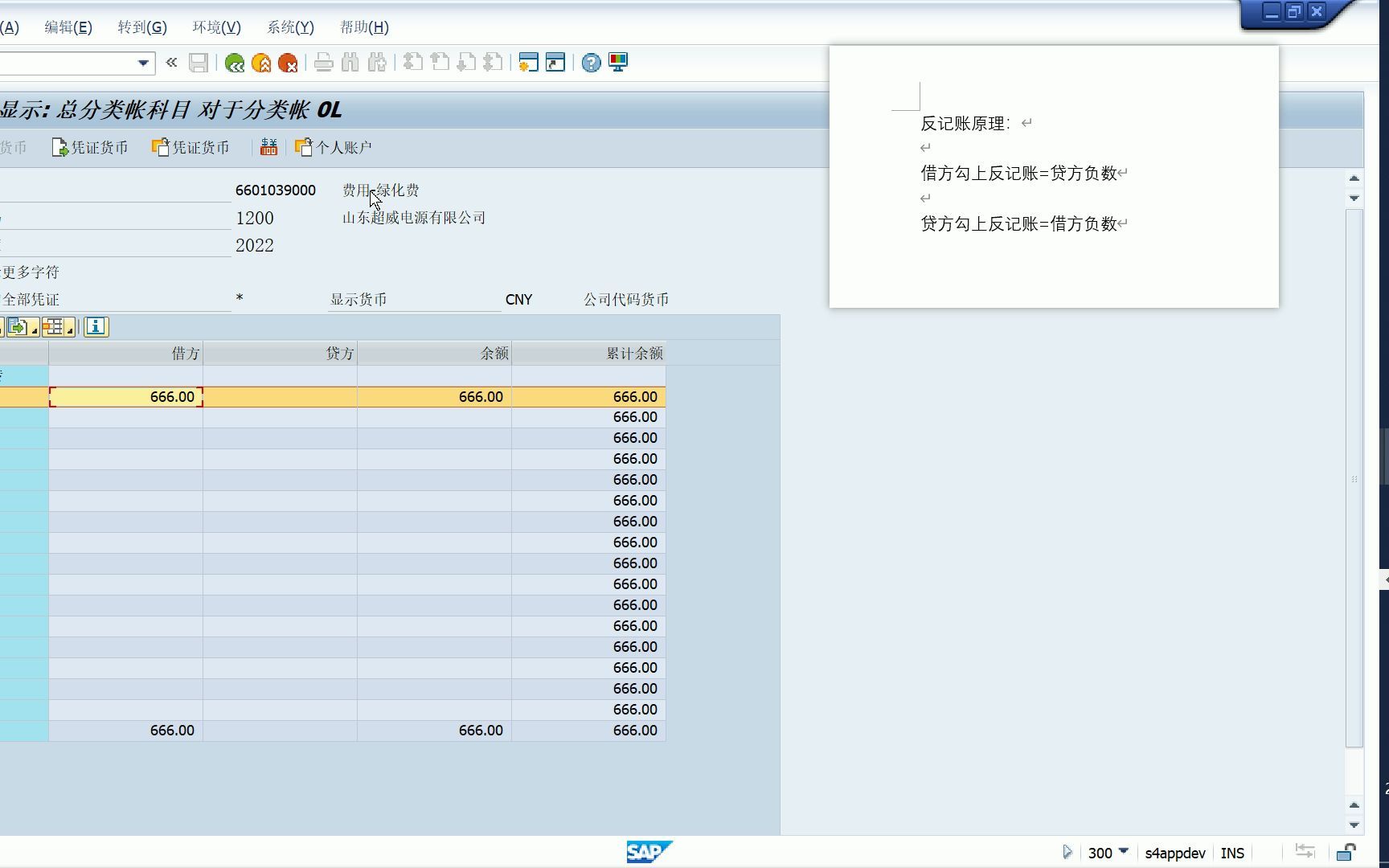Click the s4appdev server status entry
This screenshot has height=868, width=1389.
1175,853
